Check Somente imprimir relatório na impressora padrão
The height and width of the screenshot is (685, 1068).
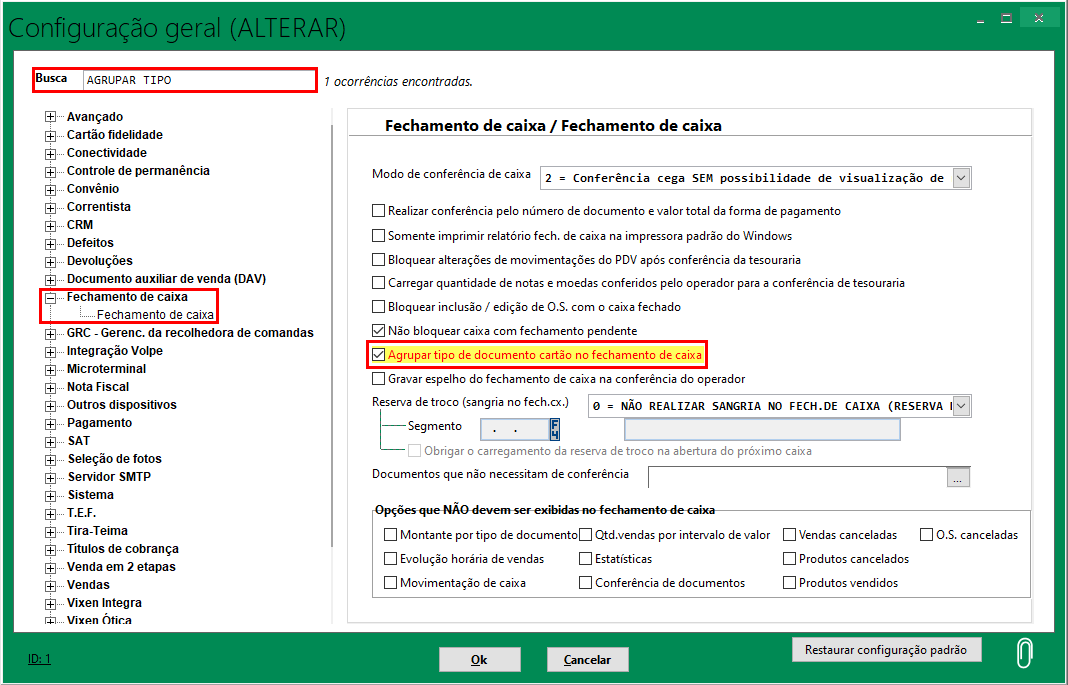pyautogui.click(x=378, y=236)
